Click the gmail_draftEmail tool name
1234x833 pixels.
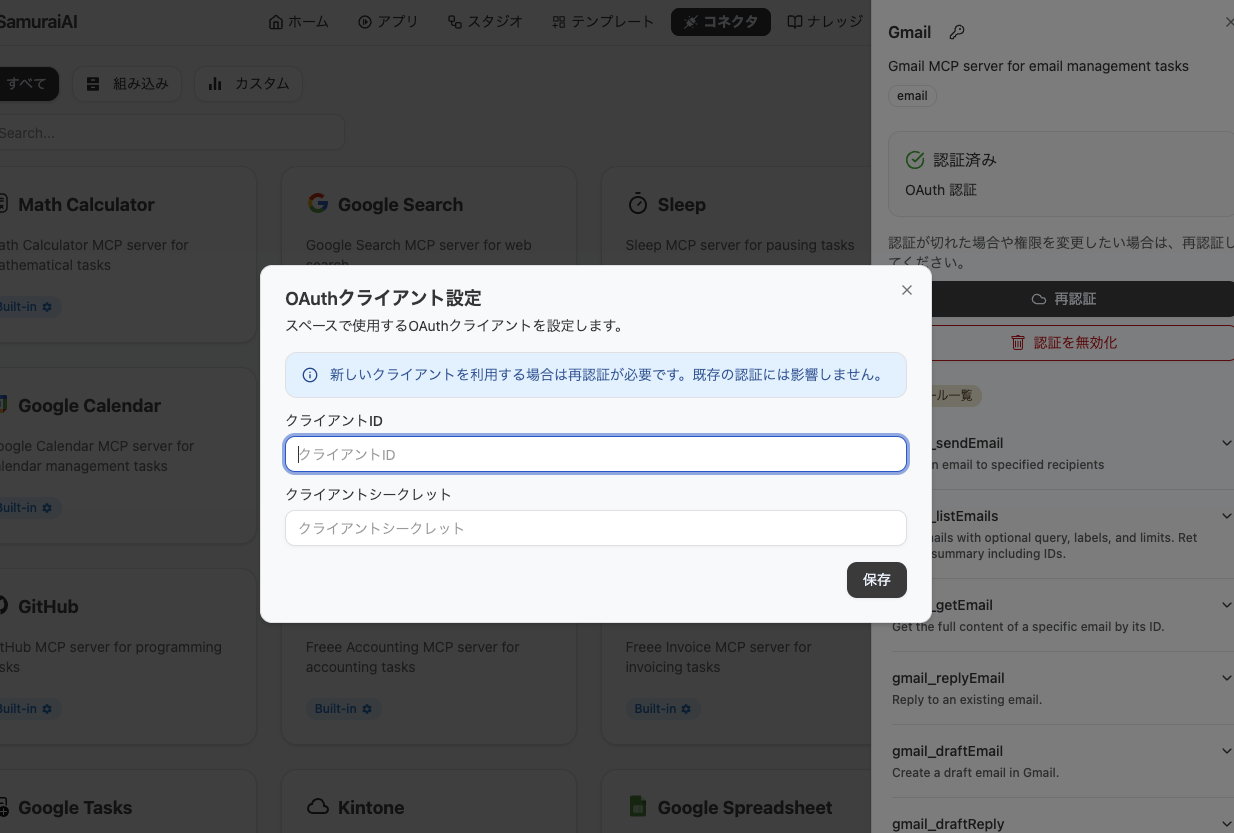947,751
